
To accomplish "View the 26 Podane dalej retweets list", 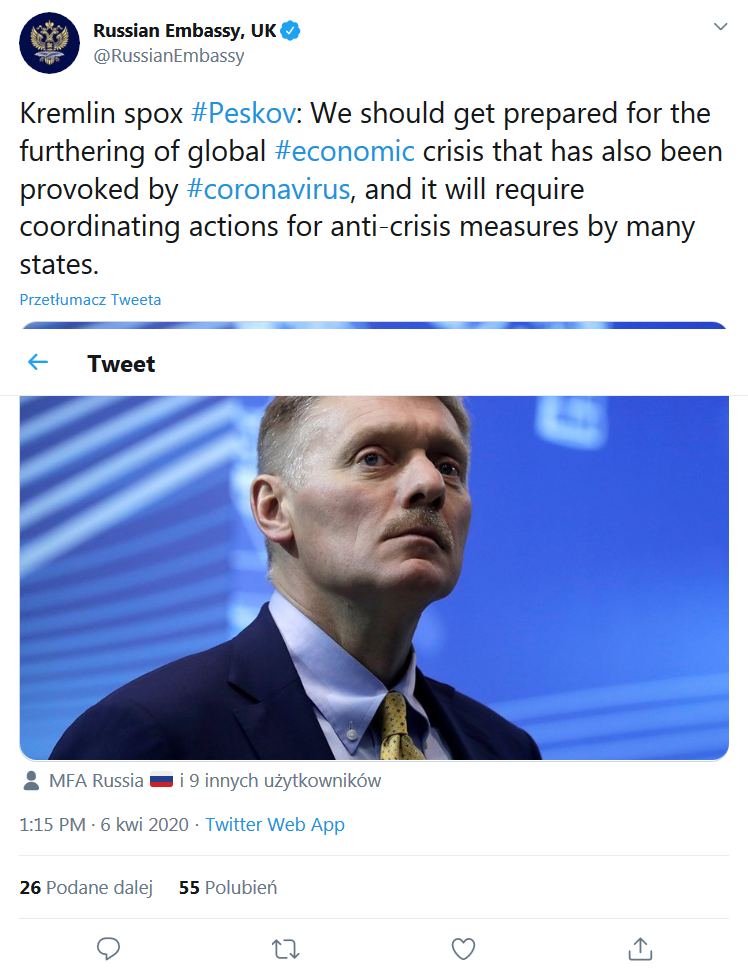I will (x=86, y=887).
